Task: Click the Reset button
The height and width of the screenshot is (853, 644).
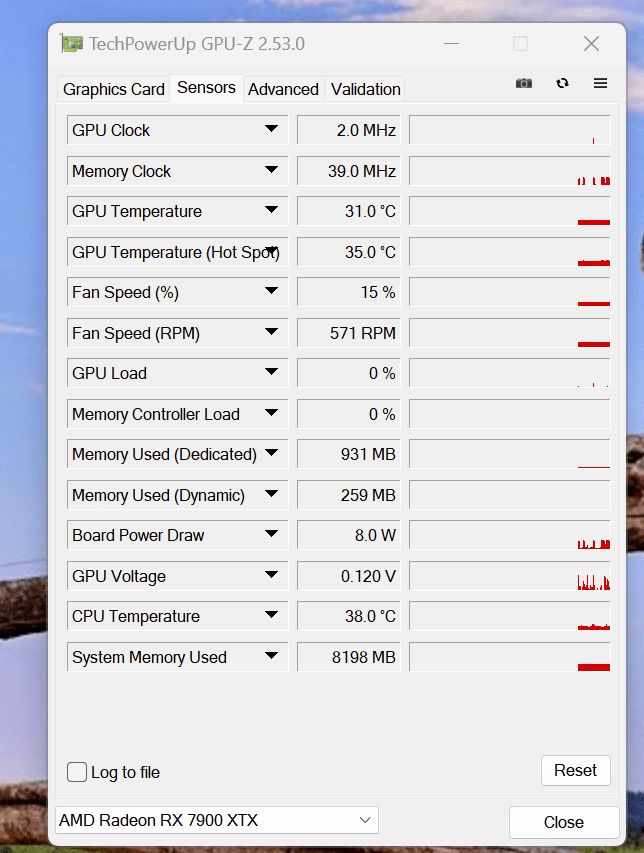Action: click(575, 770)
